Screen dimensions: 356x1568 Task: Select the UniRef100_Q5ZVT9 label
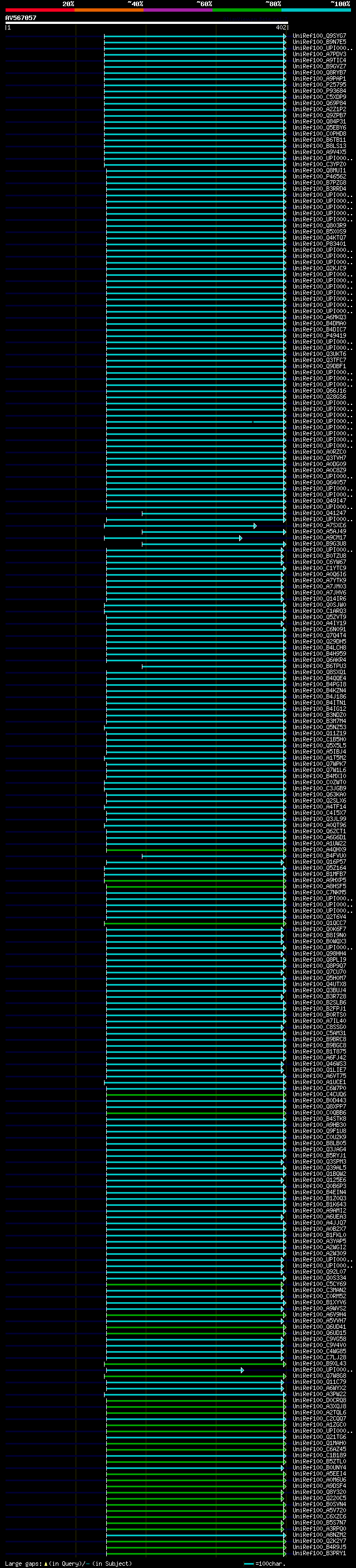[319, 617]
